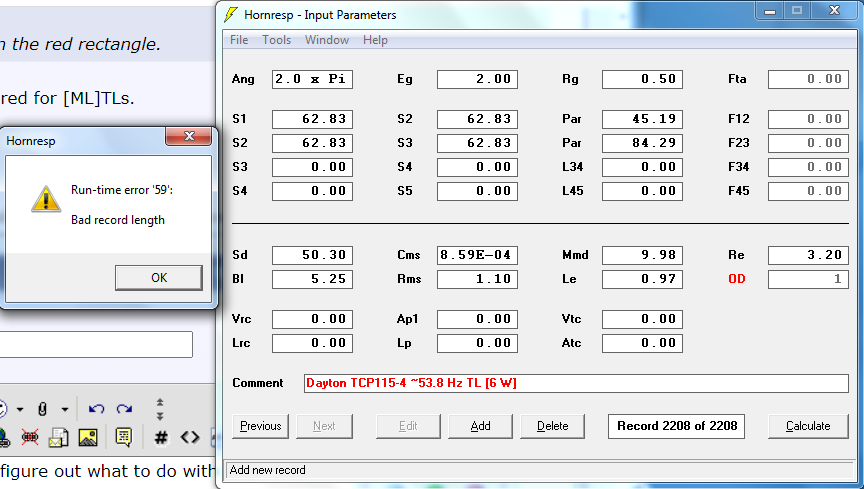
Task: Click the paperclip attachment icon in editor
Action: [x=42, y=409]
